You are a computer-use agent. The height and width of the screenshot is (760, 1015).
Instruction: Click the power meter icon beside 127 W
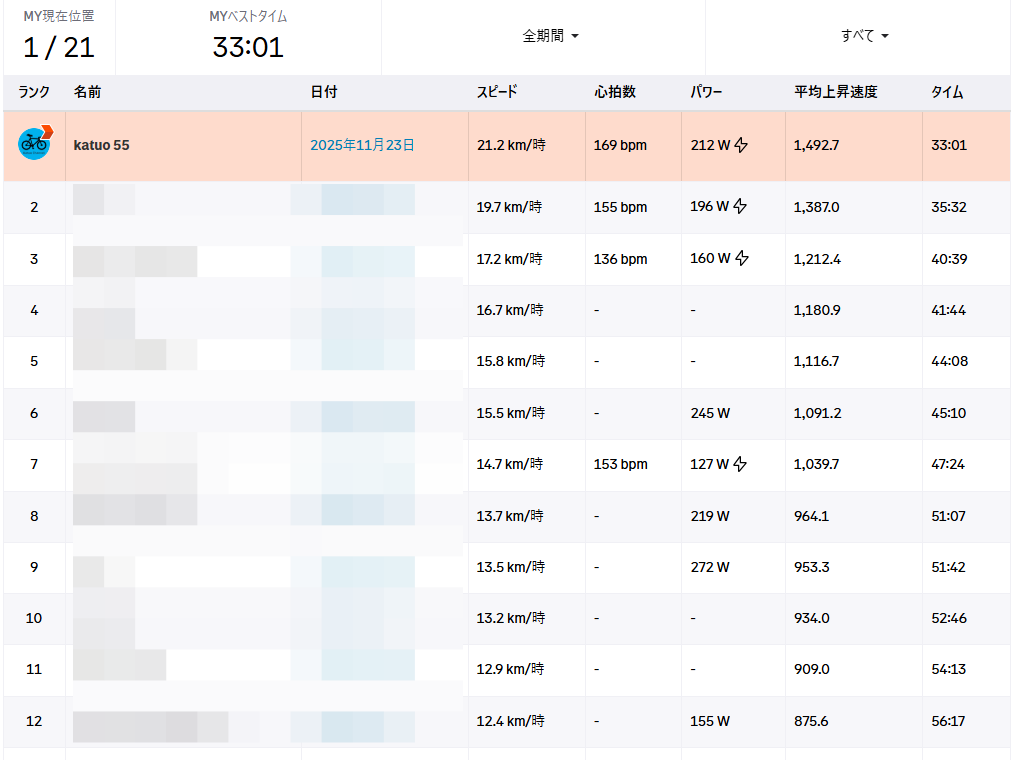[741, 464]
